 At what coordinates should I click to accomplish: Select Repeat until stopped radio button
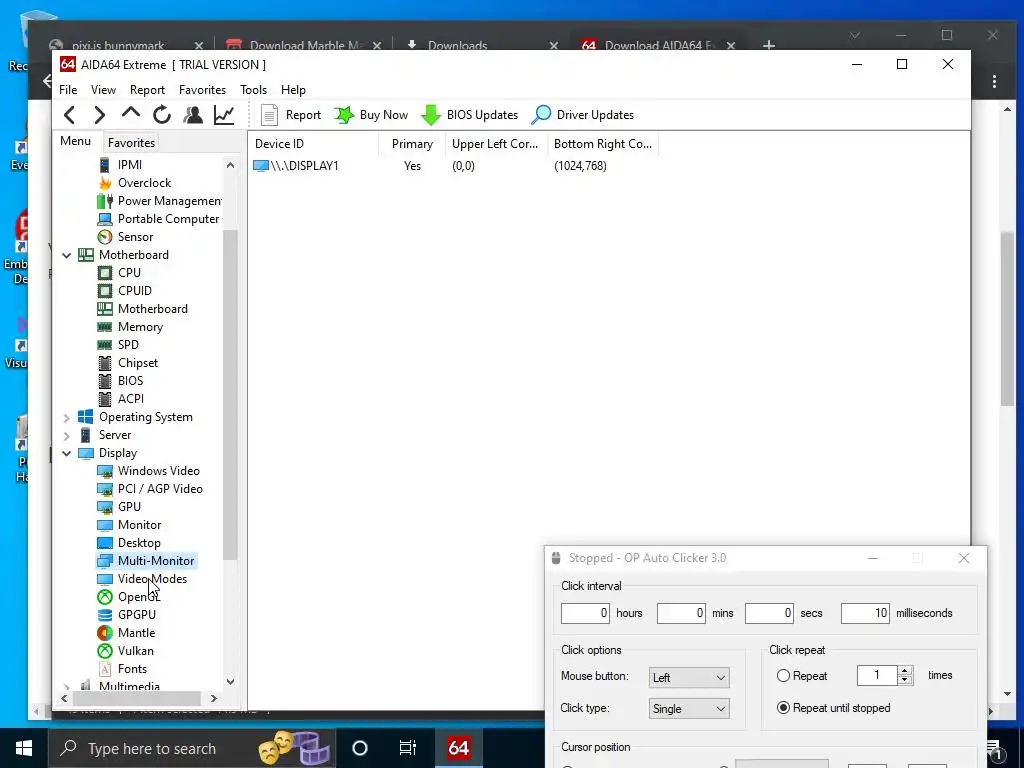[833, 708]
